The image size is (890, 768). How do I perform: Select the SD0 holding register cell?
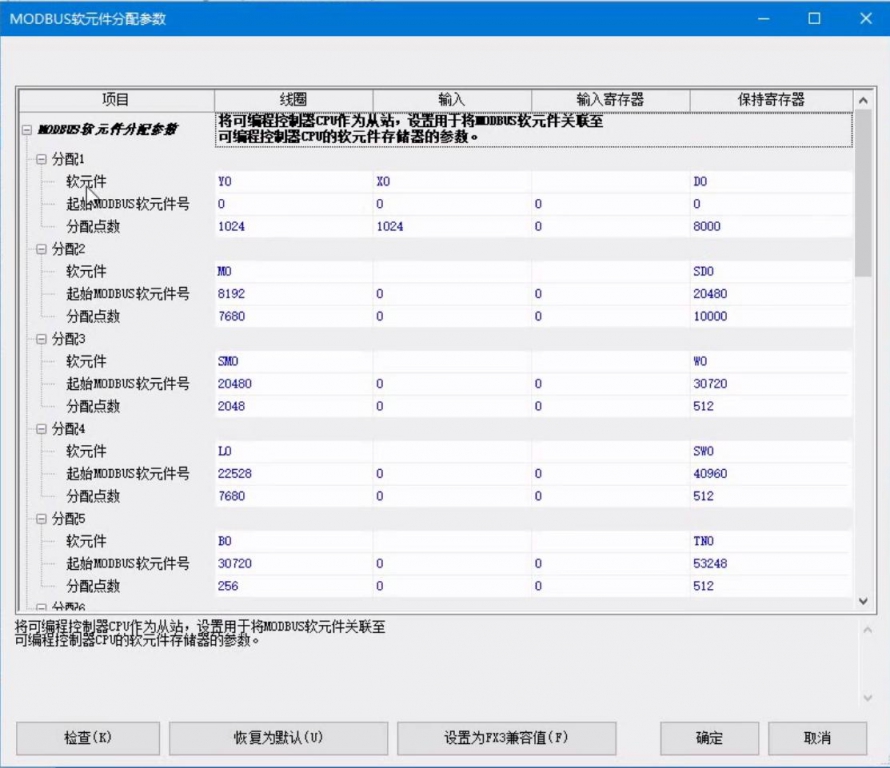coord(771,271)
